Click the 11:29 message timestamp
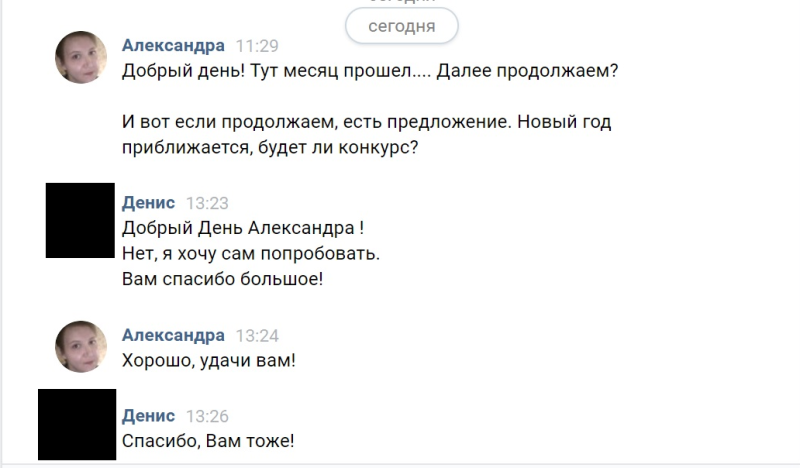This screenshot has height=468, width=800. [x=257, y=46]
